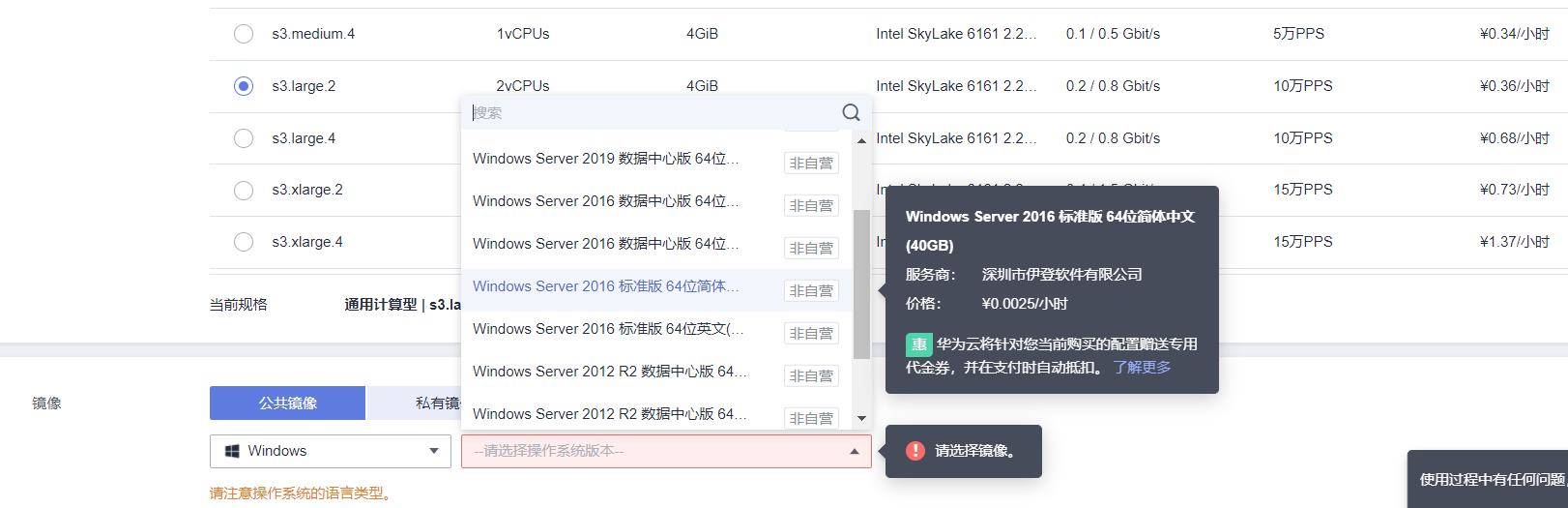Click the ¥0.36/小时 price cell
The width and height of the screenshot is (1568, 508).
click(1514, 86)
